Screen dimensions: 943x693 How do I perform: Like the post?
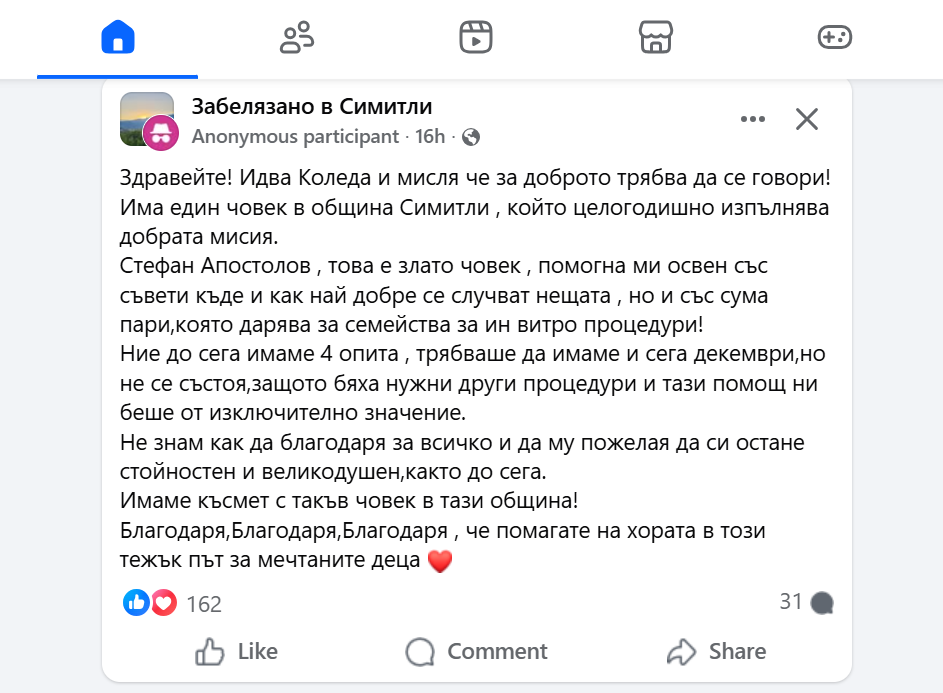236,652
